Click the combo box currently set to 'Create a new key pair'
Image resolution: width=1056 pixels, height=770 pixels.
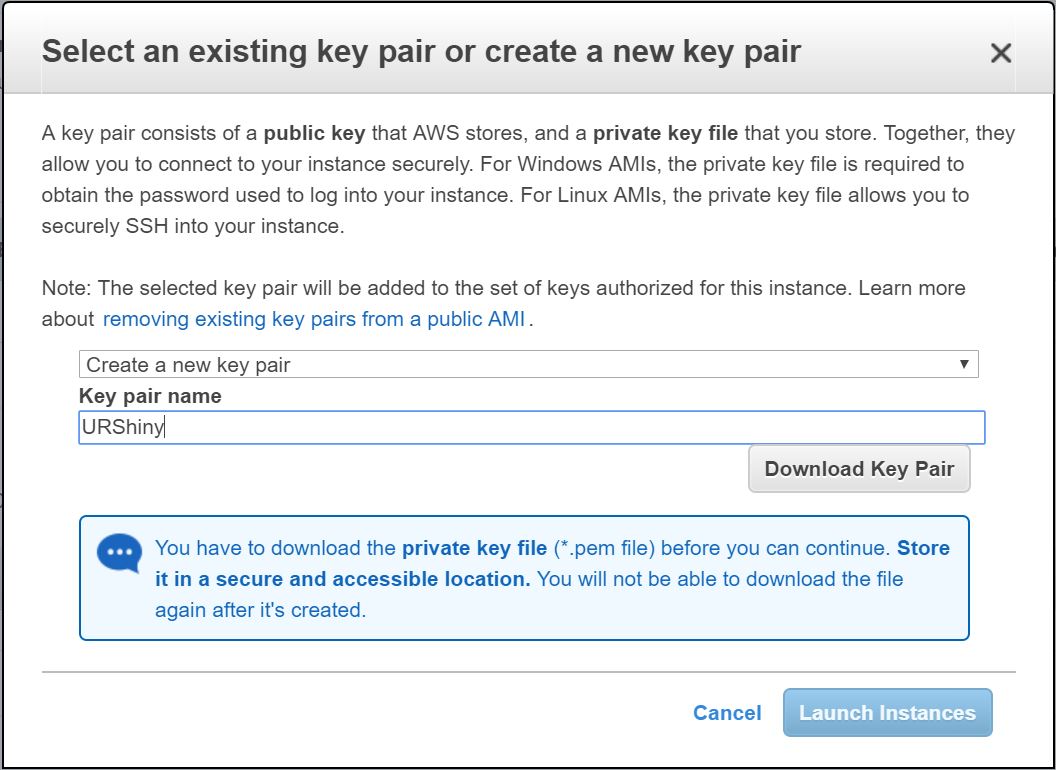click(x=528, y=363)
